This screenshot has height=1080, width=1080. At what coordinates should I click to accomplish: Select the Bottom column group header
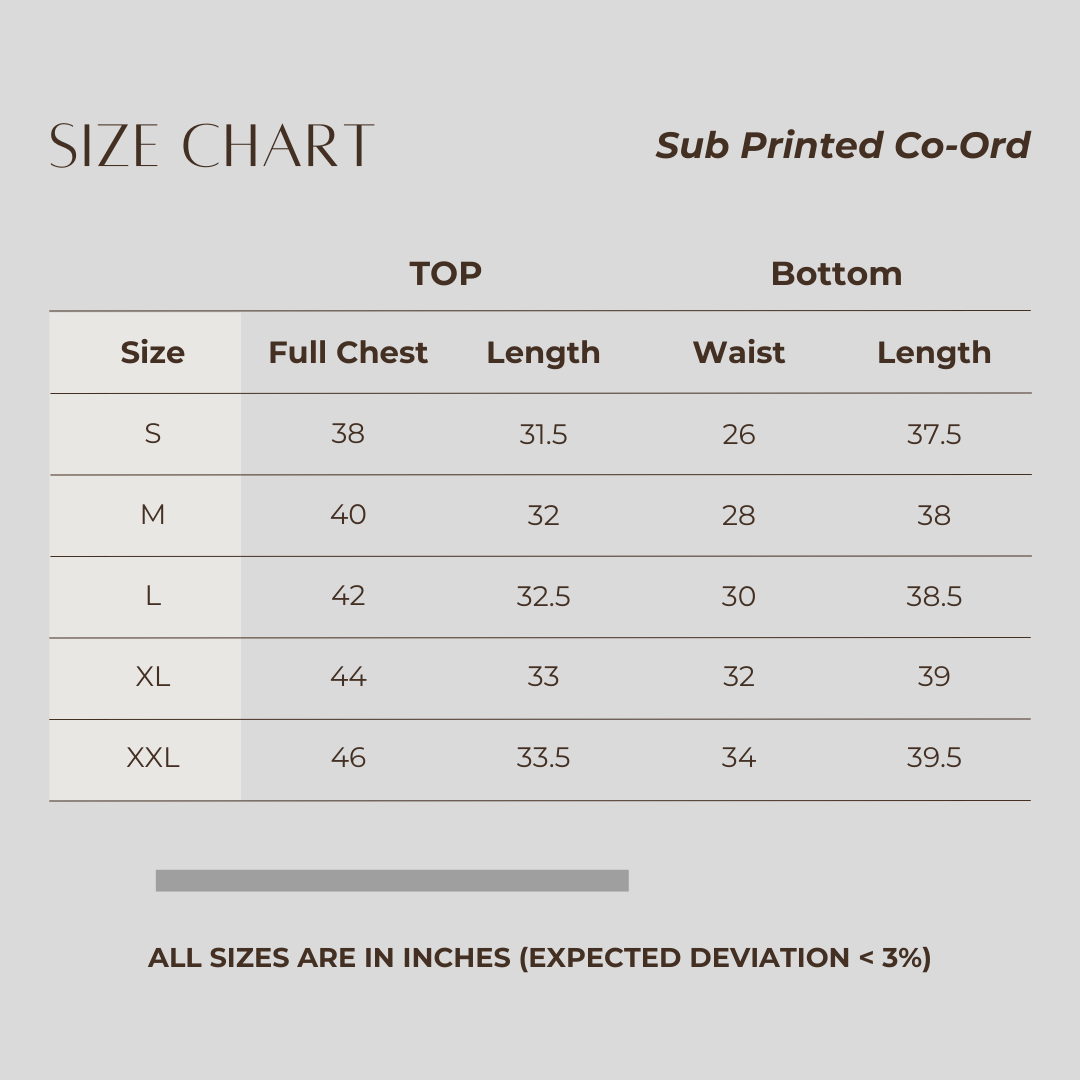tap(836, 273)
